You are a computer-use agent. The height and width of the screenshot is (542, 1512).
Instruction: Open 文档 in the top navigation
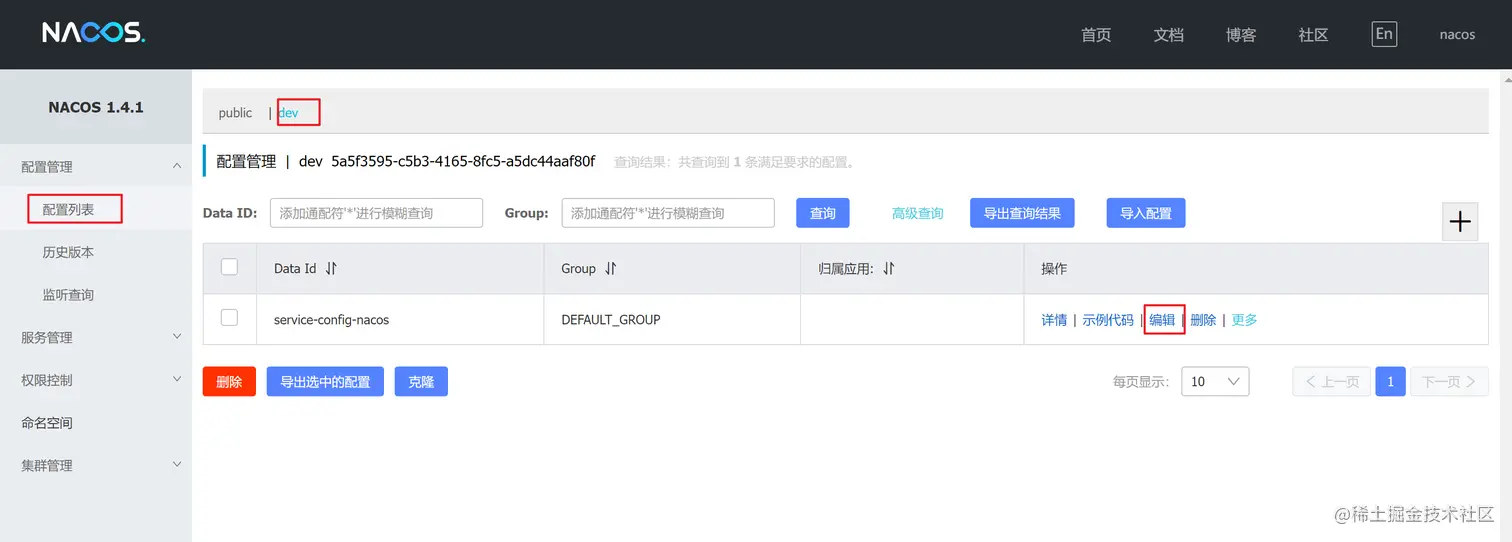click(x=1168, y=34)
